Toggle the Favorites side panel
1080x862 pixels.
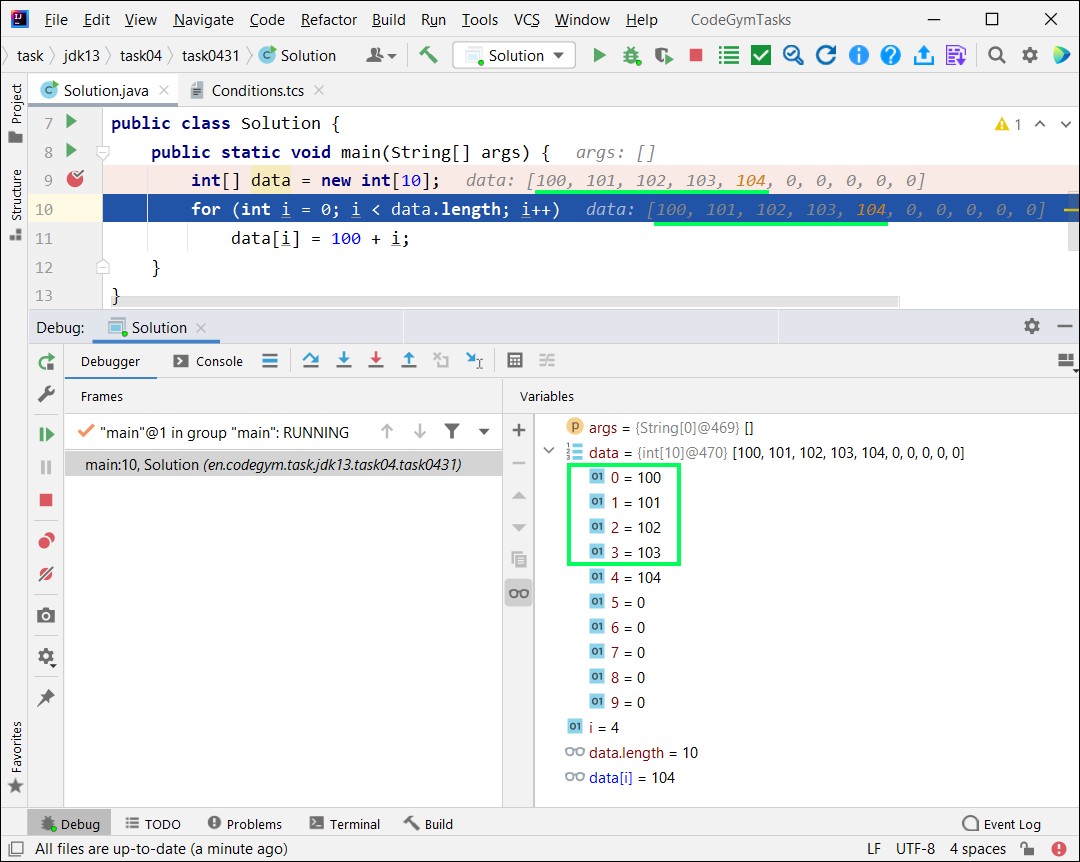pyautogui.click(x=15, y=757)
